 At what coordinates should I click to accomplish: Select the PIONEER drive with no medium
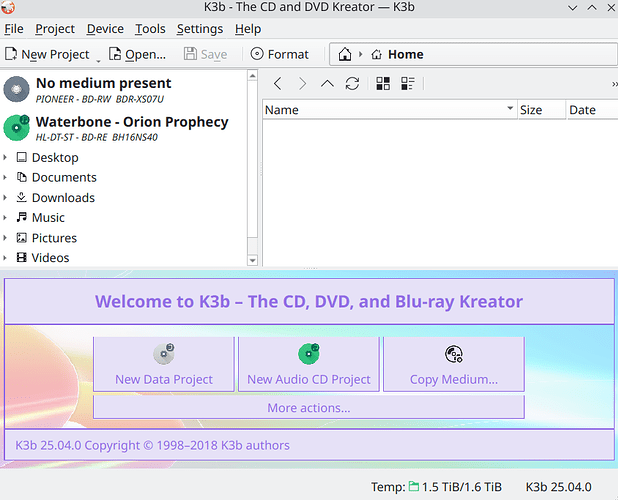tap(123, 90)
